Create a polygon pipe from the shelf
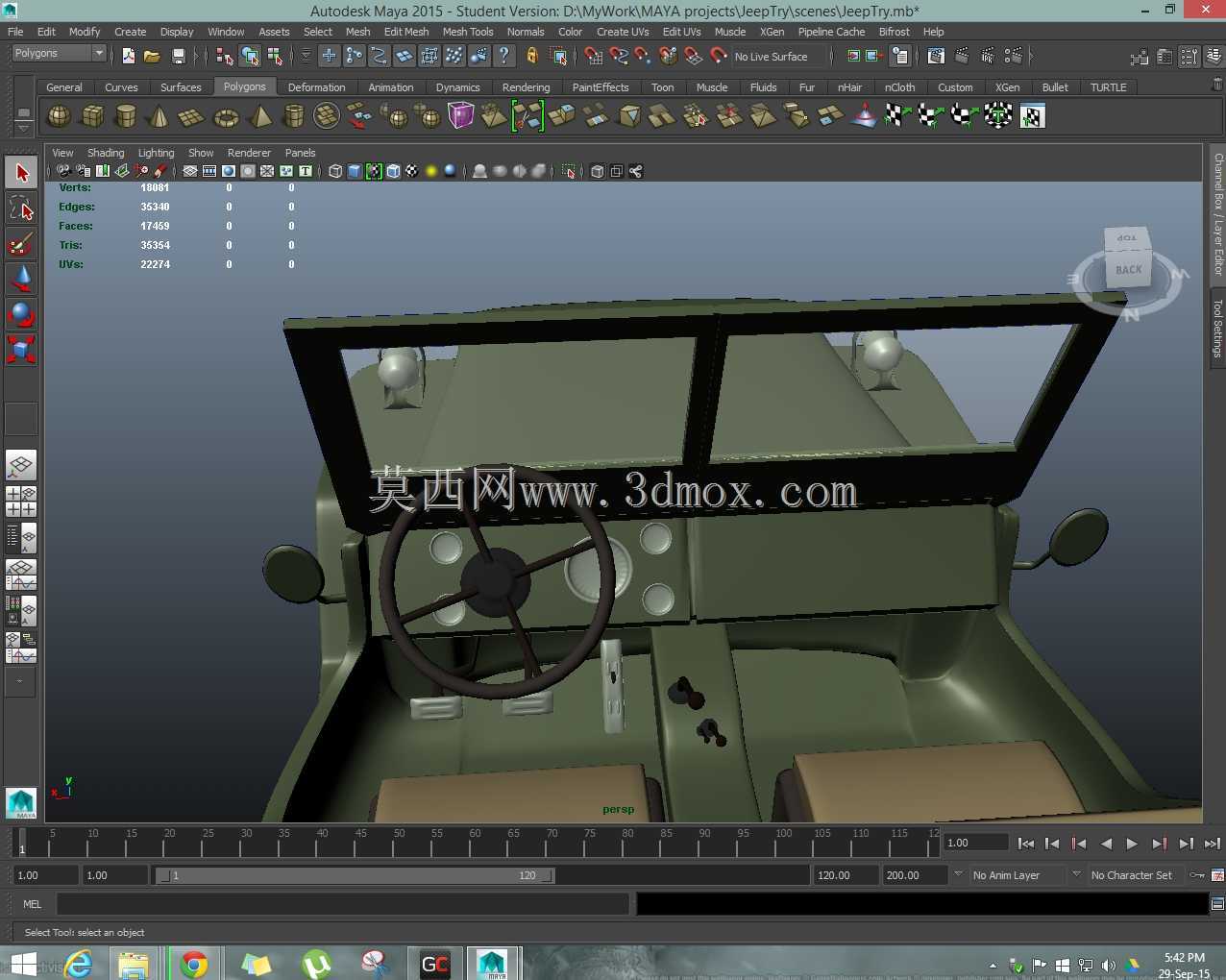 (x=293, y=116)
